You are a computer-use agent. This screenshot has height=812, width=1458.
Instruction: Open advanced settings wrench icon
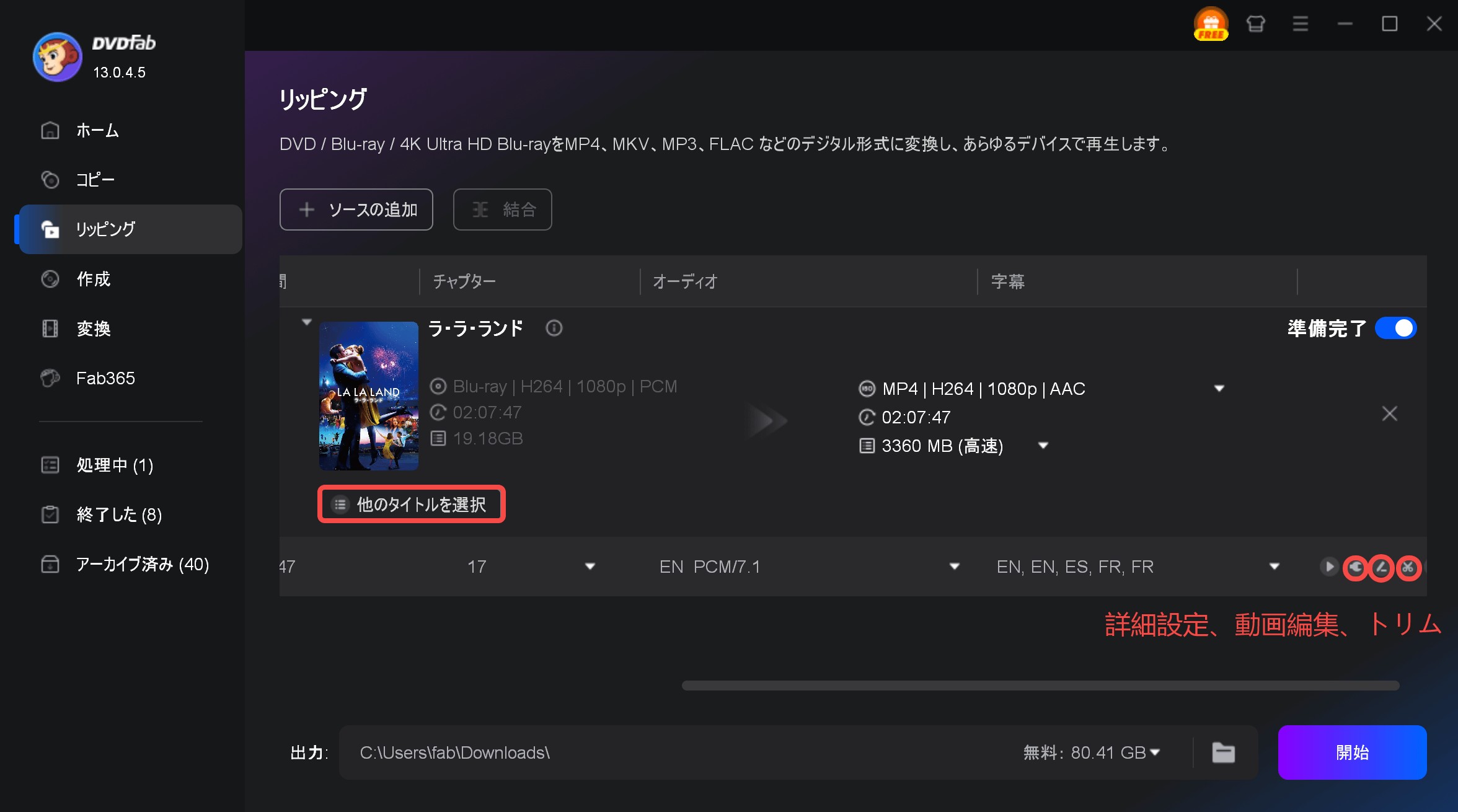click(1356, 567)
